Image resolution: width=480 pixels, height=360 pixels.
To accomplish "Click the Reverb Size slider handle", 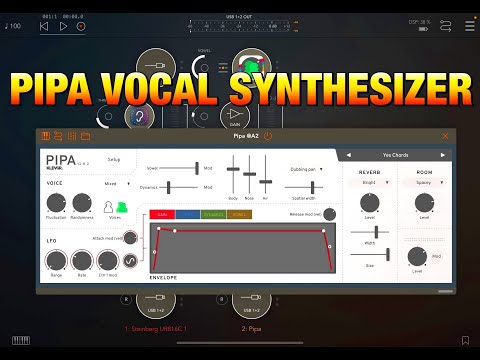I will [388, 255].
